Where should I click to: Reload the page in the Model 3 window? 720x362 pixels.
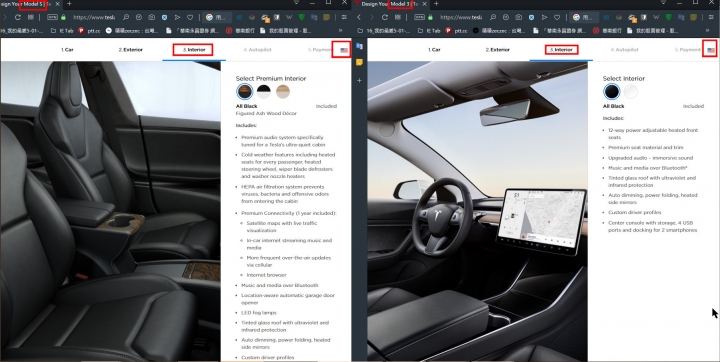tap(385, 17)
